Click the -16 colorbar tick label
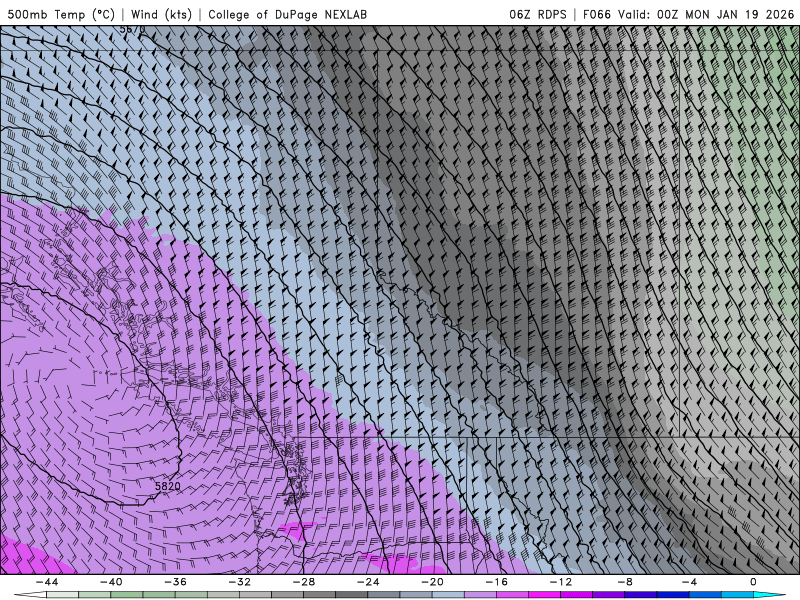 pyautogui.click(x=496, y=582)
